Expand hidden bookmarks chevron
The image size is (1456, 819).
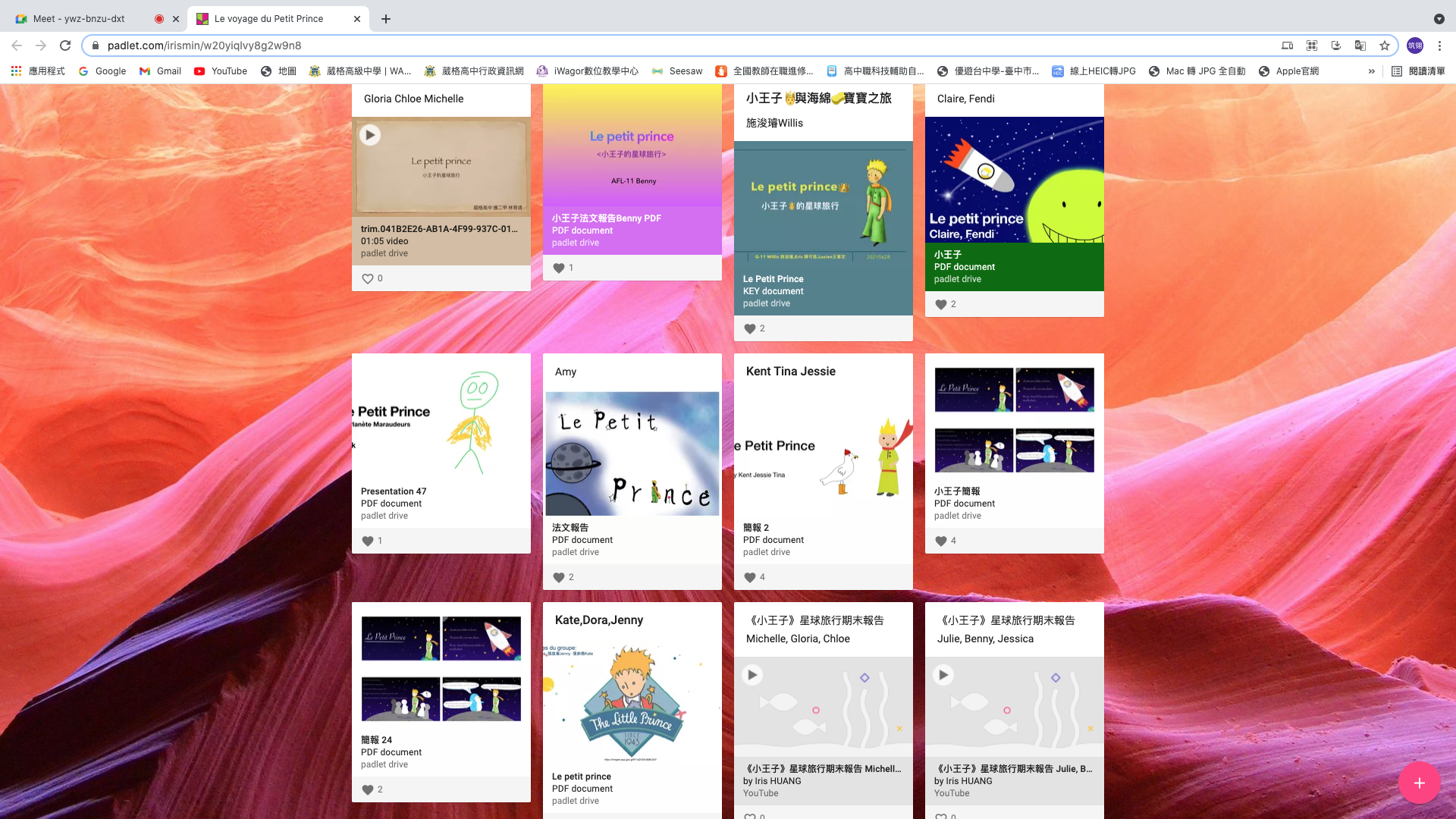[x=1371, y=71]
